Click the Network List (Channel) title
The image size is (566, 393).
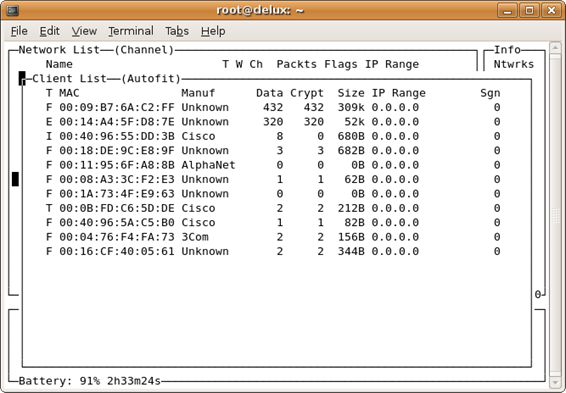[96, 50]
